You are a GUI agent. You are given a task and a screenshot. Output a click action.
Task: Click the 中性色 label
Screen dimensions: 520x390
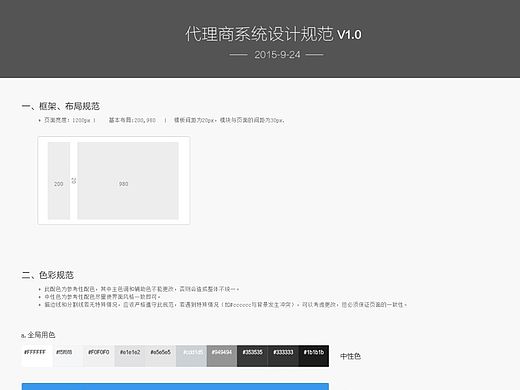tap(350, 356)
